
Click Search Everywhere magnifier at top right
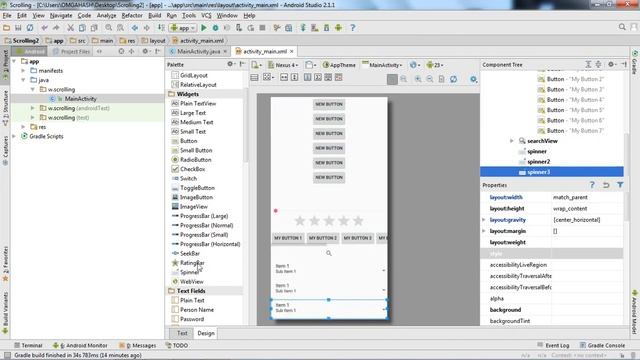click(622, 27)
